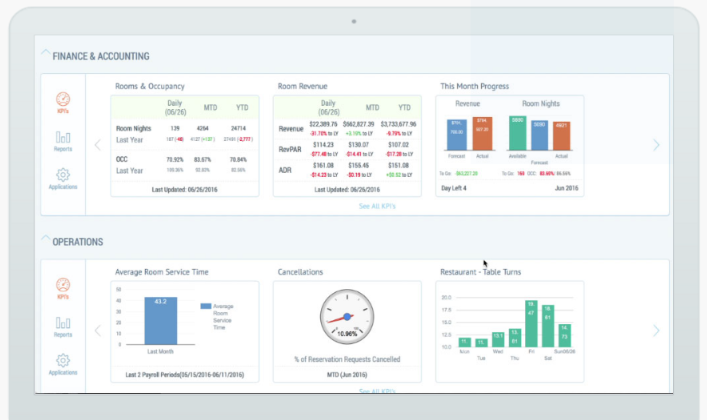Open Reports bar-chart icon in Finance section

click(63, 141)
